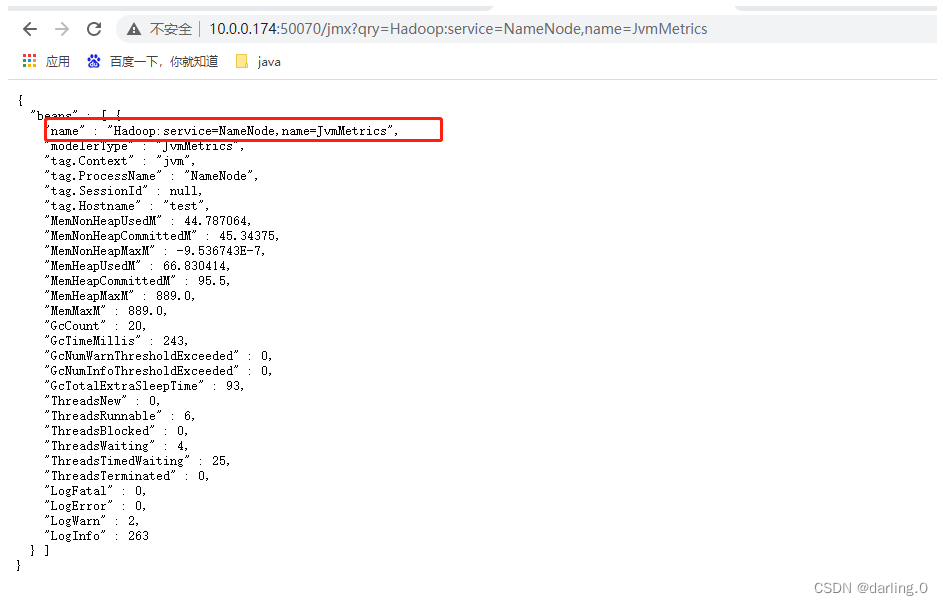Open the 应用 apps shortcut on bookmarks bar

pos(46,61)
